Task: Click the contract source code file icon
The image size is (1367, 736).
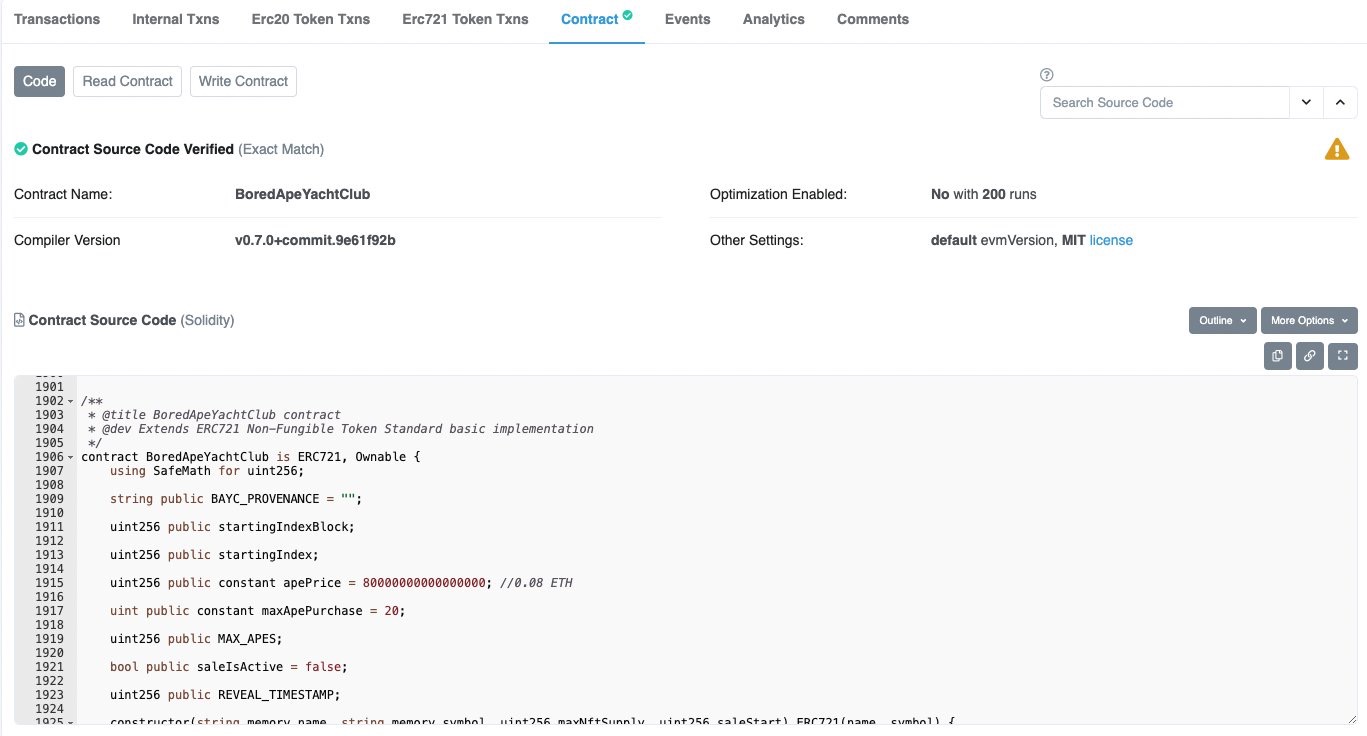Action: (x=19, y=320)
